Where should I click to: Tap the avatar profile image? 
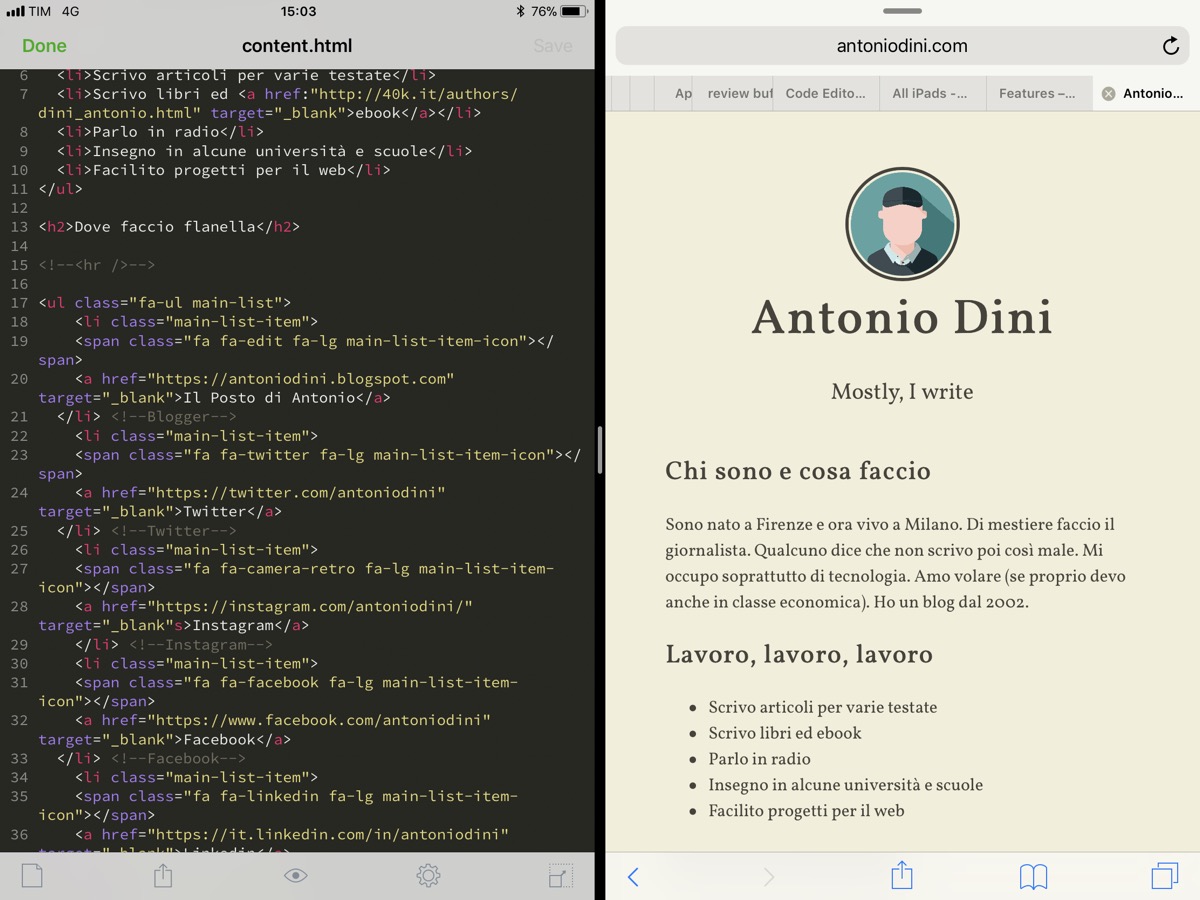point(902,224)
